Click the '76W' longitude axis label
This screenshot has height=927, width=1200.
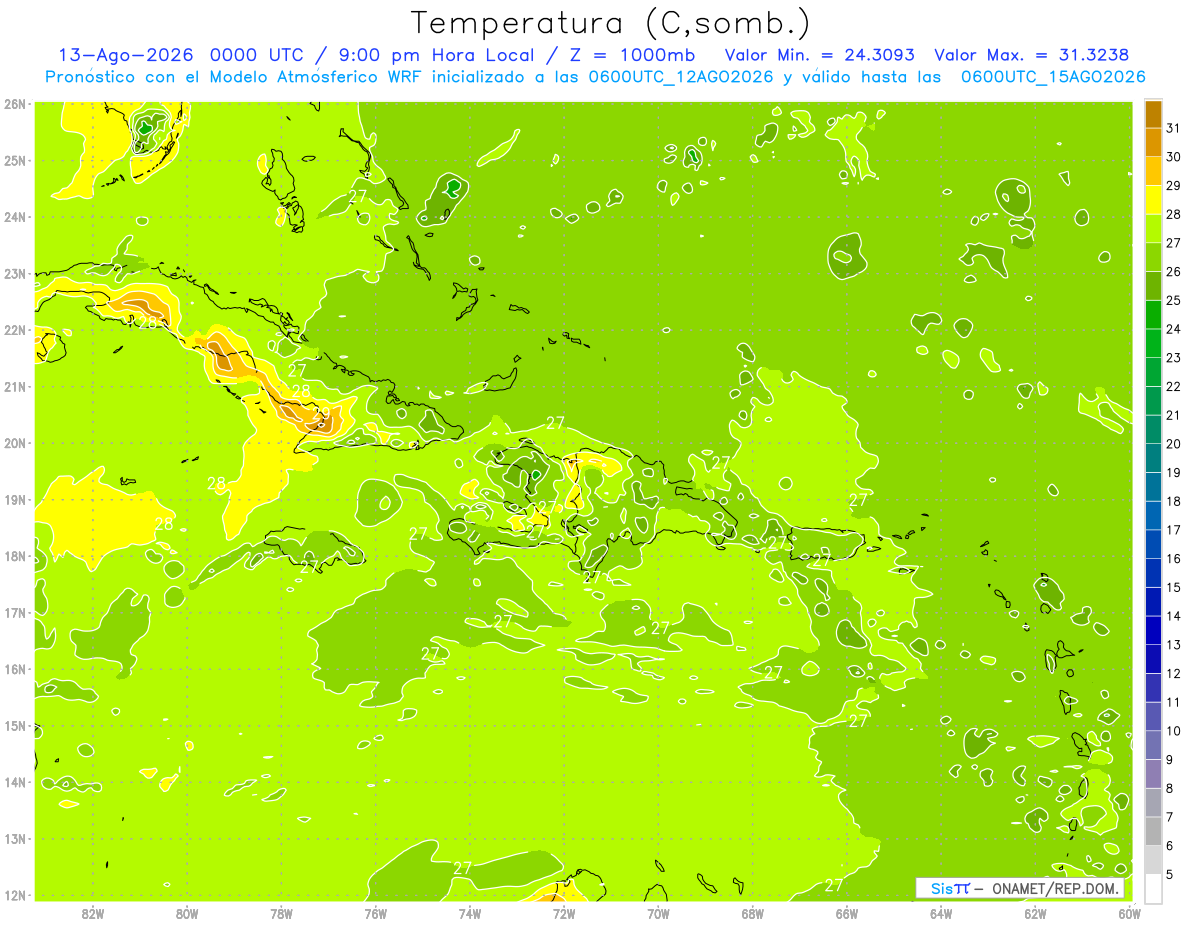[376, 913]
